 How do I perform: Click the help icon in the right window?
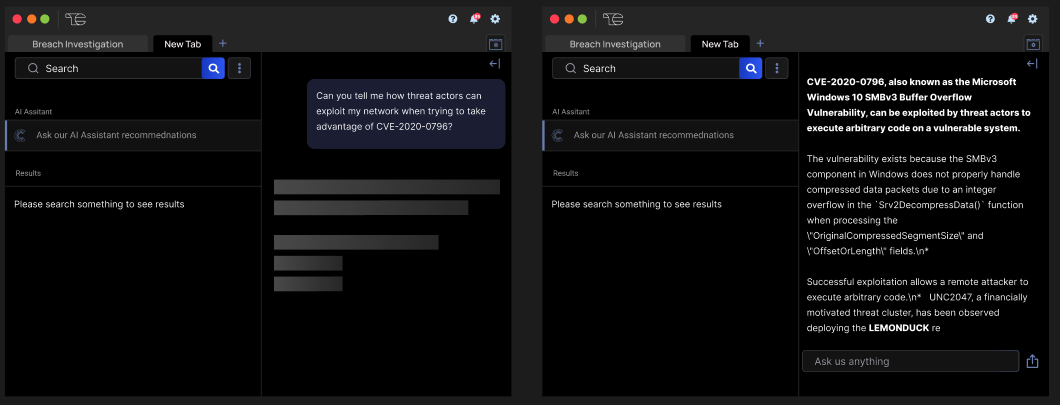click(990, 19)
